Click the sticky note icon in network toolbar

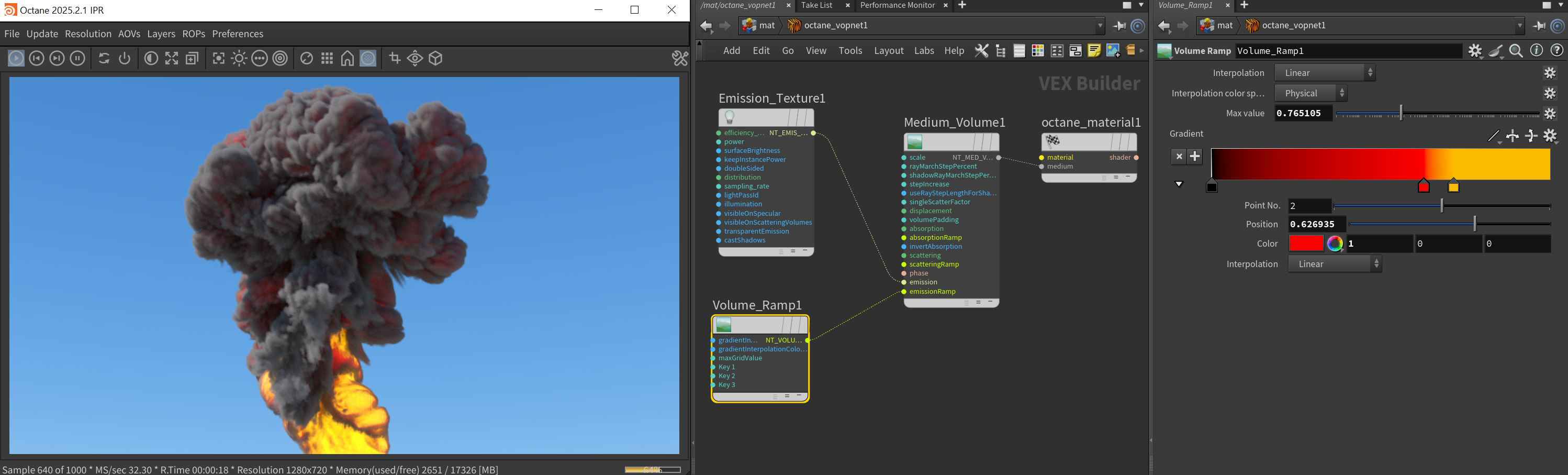1094,51
